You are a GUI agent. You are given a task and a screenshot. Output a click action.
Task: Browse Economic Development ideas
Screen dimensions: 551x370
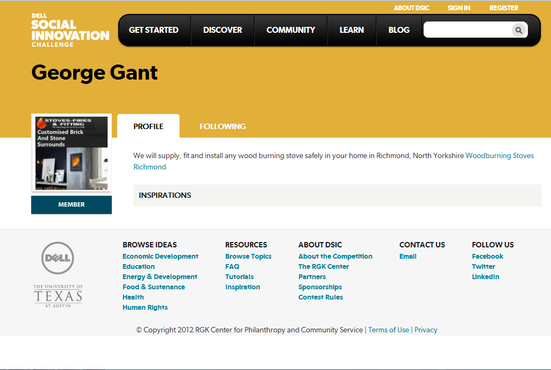point(160,256)
